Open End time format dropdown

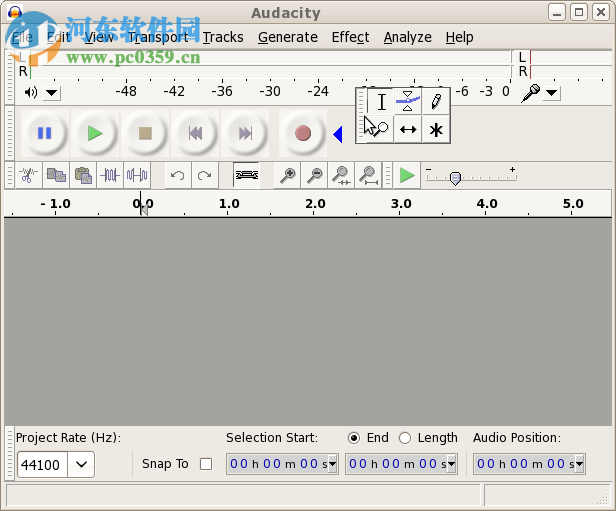point(452,464)
